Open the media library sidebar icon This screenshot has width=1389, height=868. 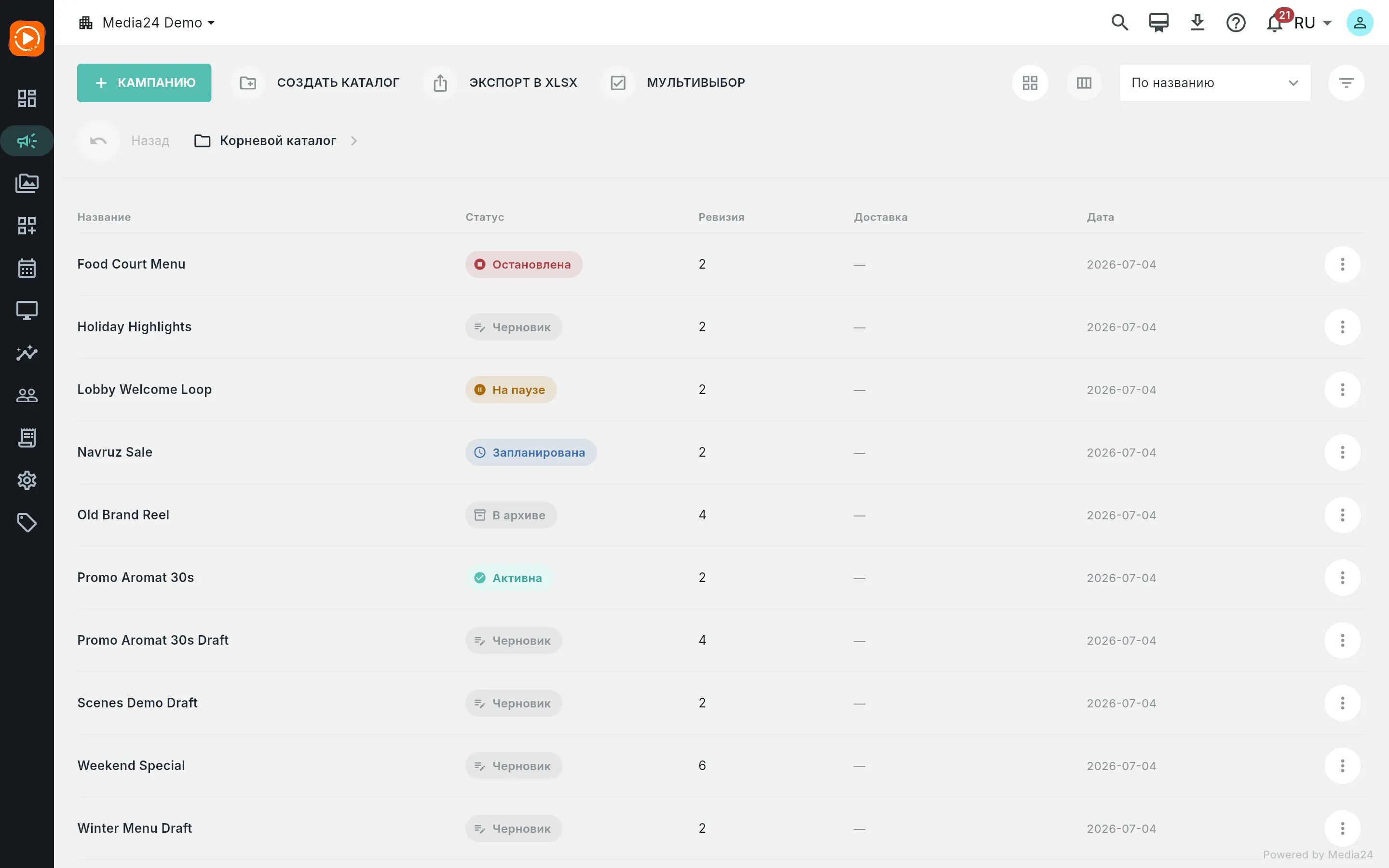27,183
